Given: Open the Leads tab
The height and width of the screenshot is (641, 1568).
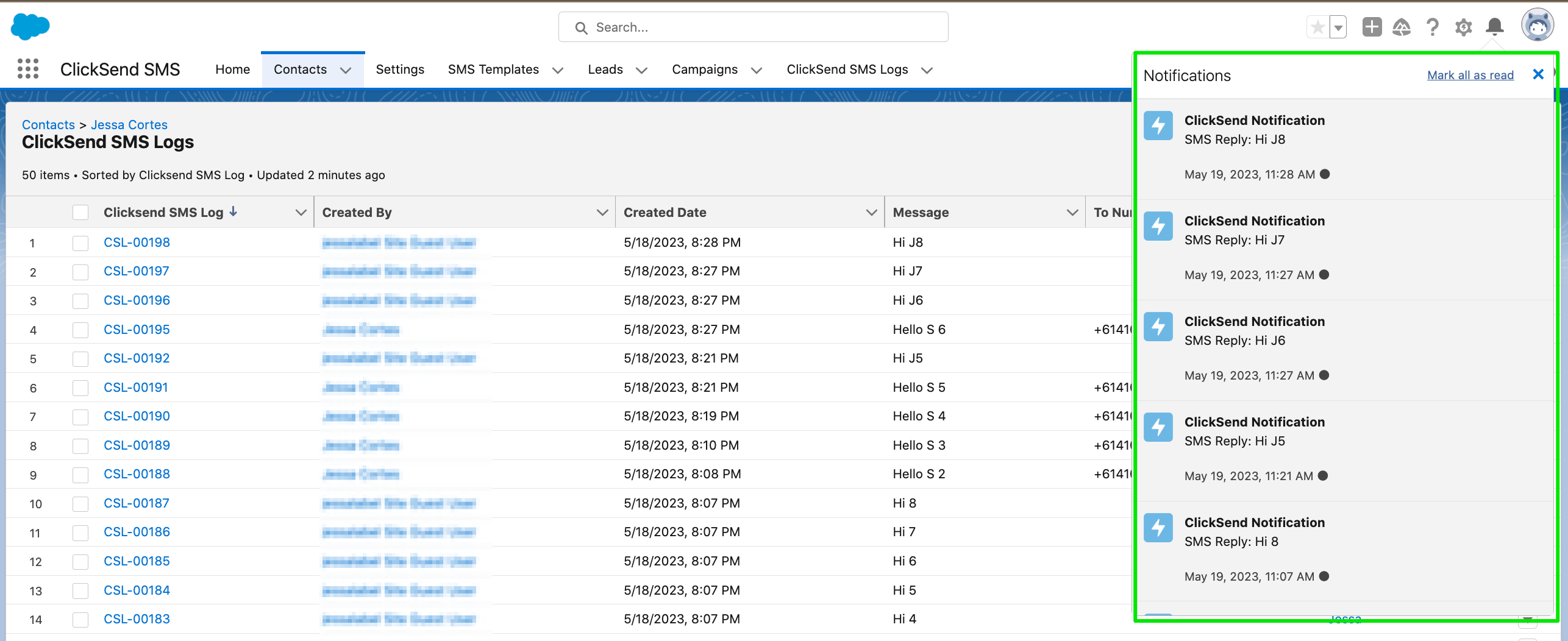Looking at the screenshot, I should click(605, 69).
